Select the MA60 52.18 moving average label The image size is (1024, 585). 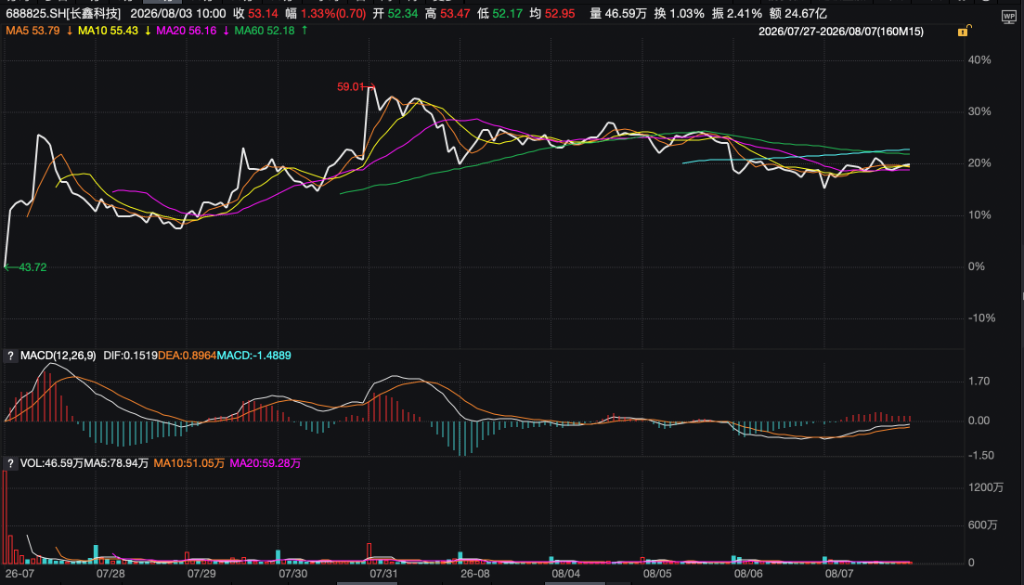[264, 31]
